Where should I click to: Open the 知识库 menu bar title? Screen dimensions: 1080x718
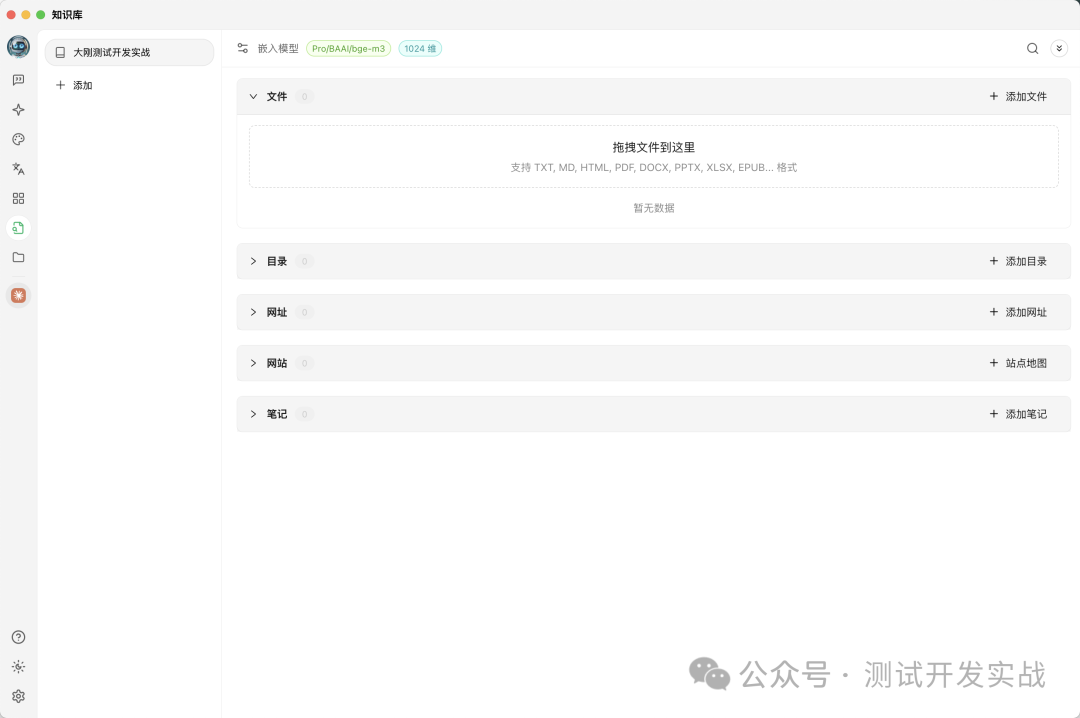[x=67, y=14]
